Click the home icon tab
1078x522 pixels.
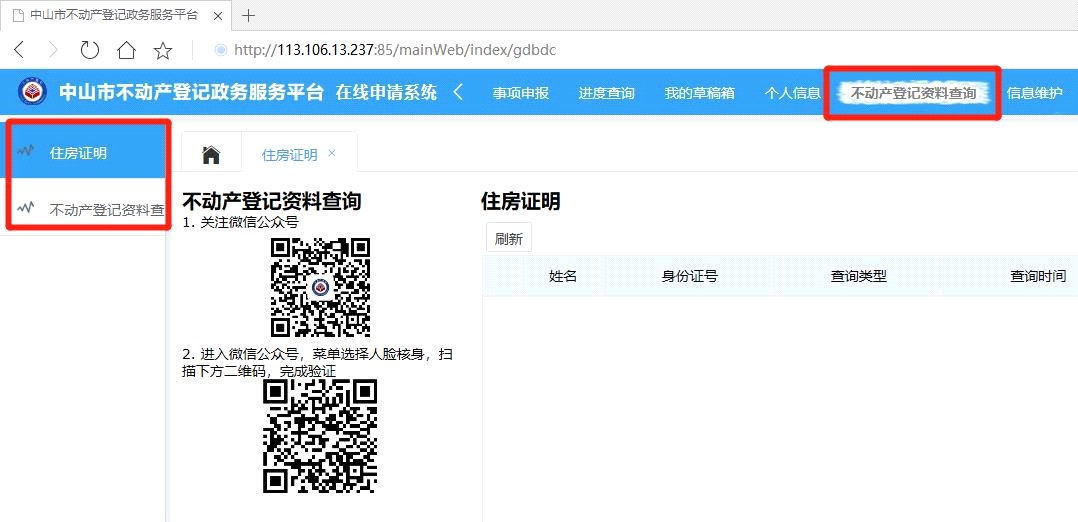click(211, 154)
